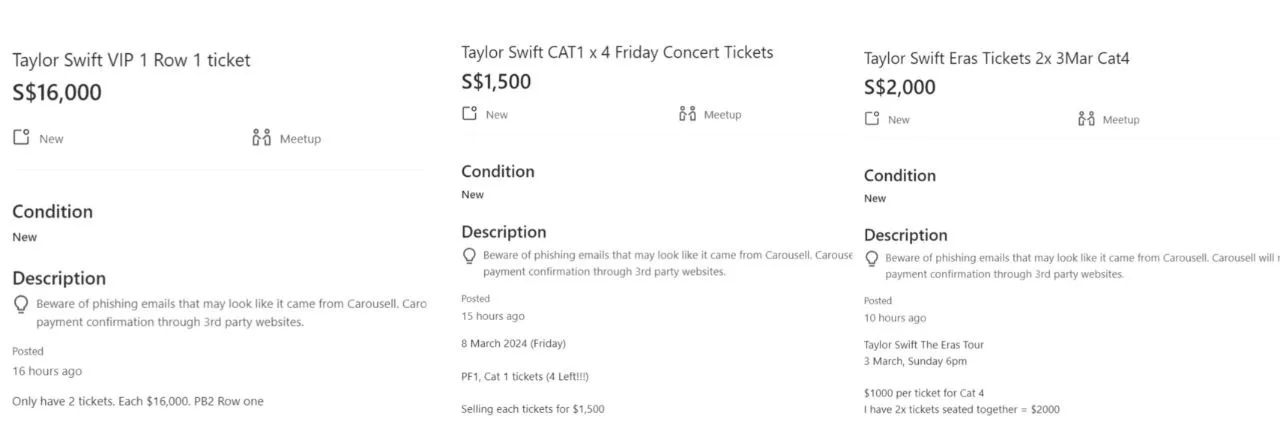Click the S$1,500 price
This screenshot has width=1280, height=435.
coord(496,82)
